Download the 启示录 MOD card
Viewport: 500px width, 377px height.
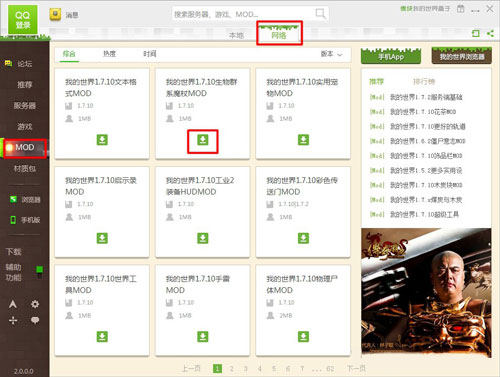102,238
